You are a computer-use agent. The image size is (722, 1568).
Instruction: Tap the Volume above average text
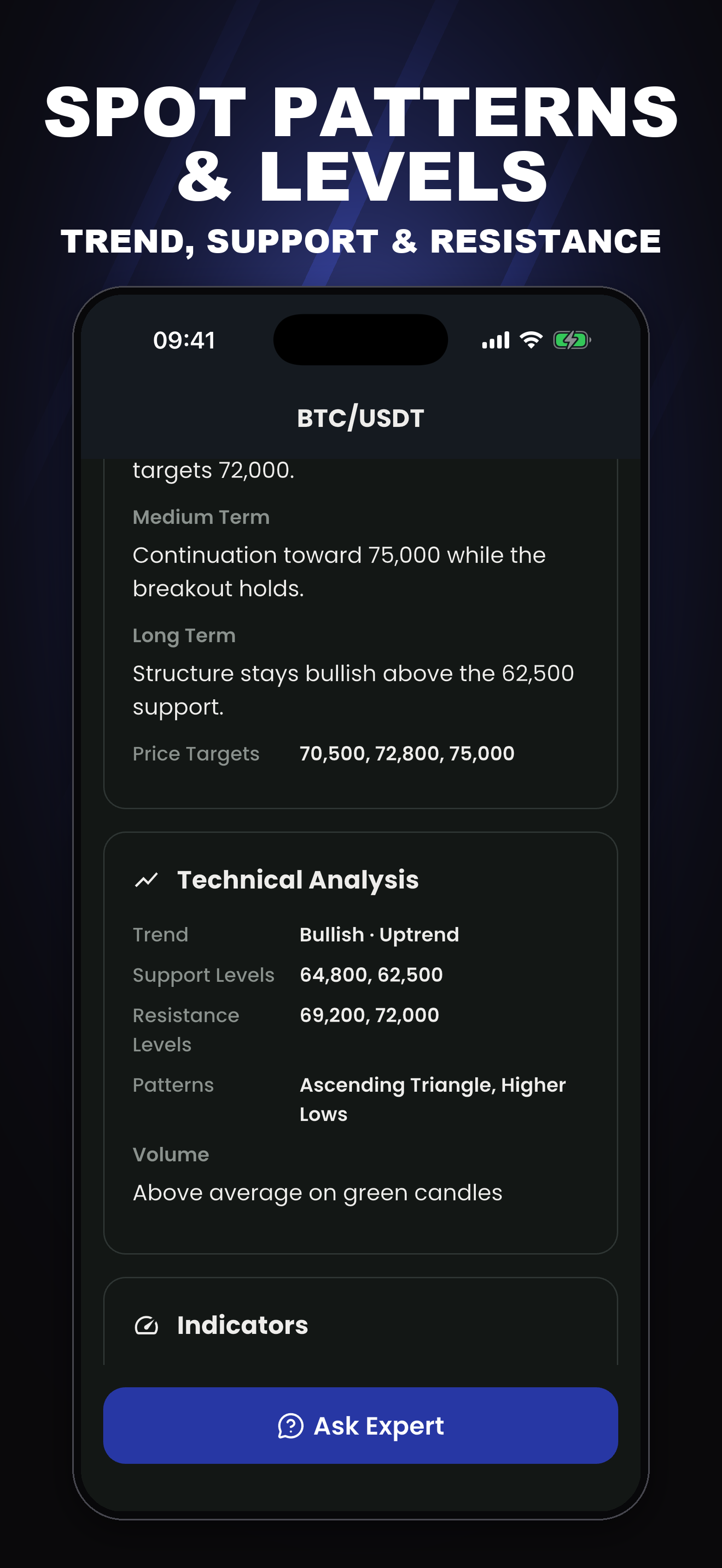317,1192
